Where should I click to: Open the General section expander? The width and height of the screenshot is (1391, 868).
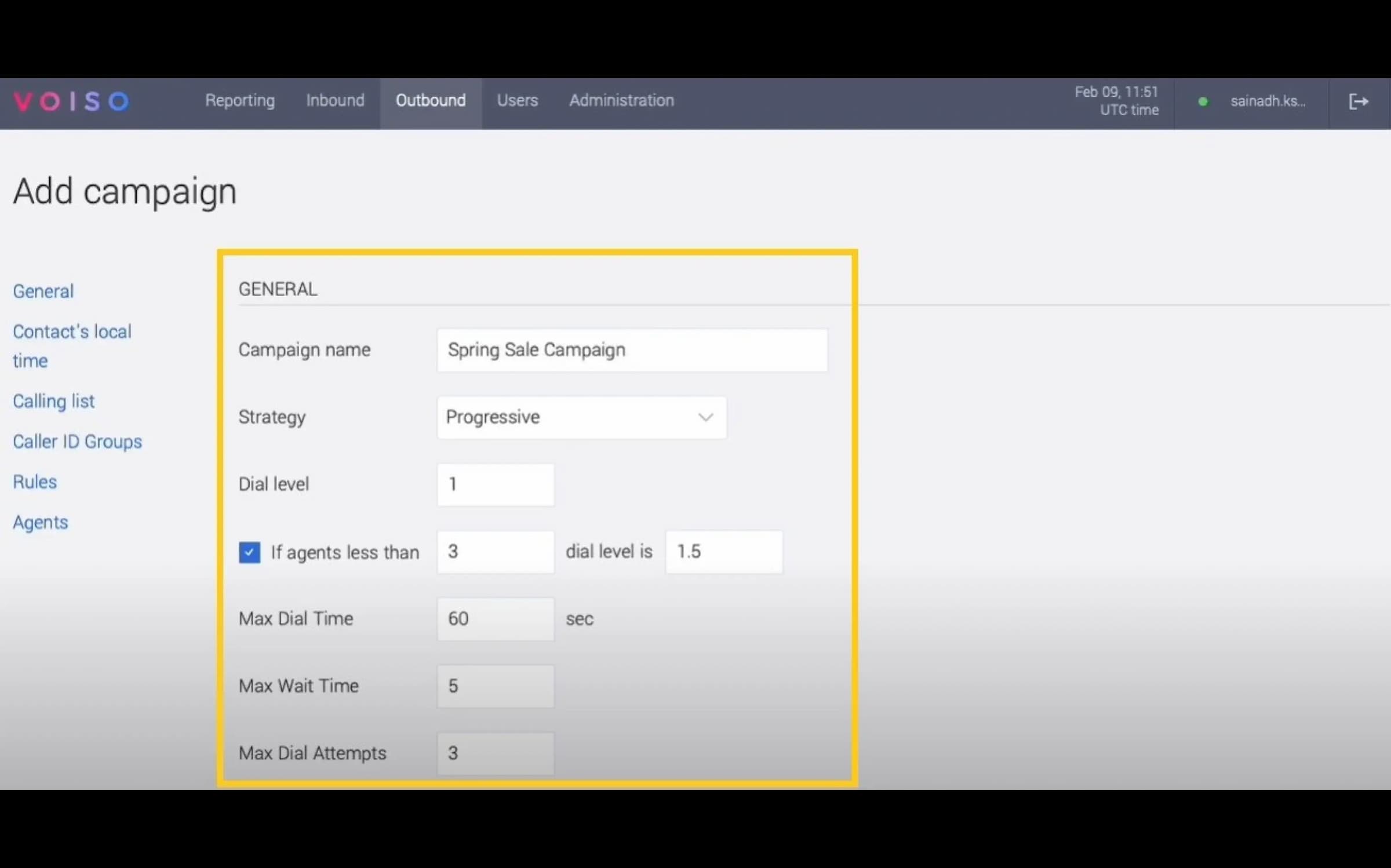pos(42,290)
